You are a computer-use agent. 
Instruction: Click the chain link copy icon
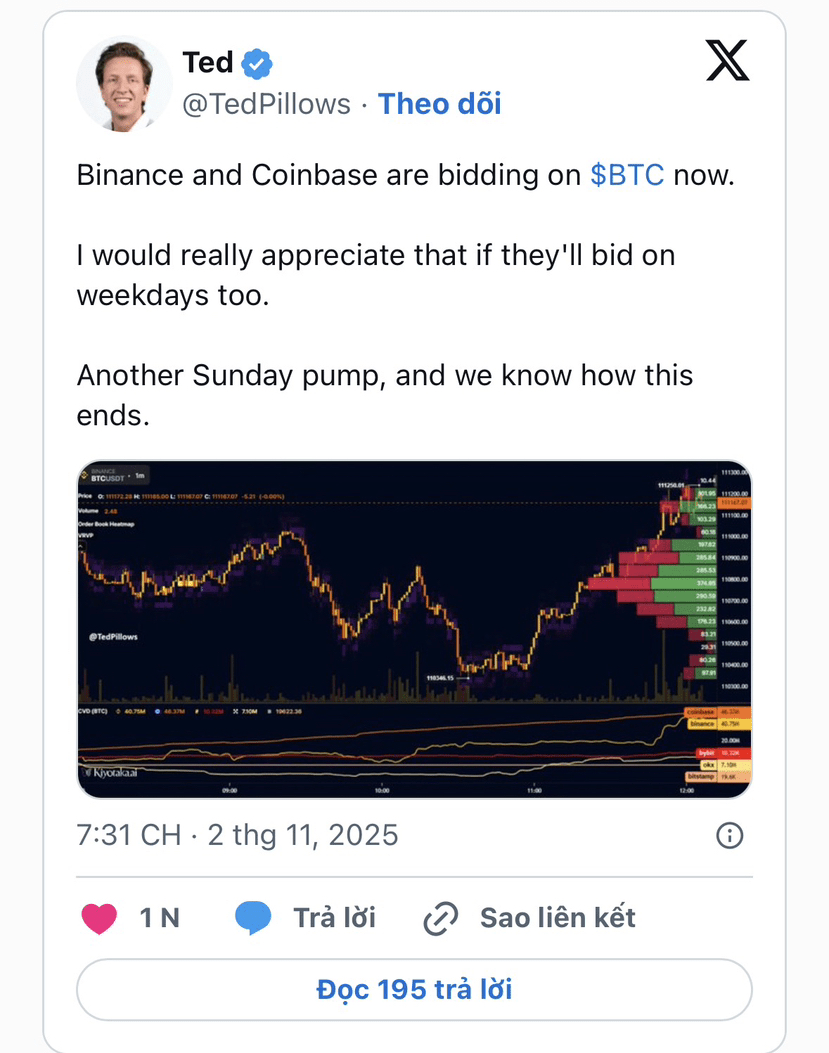pyautogui.click(x=441, y=918)
